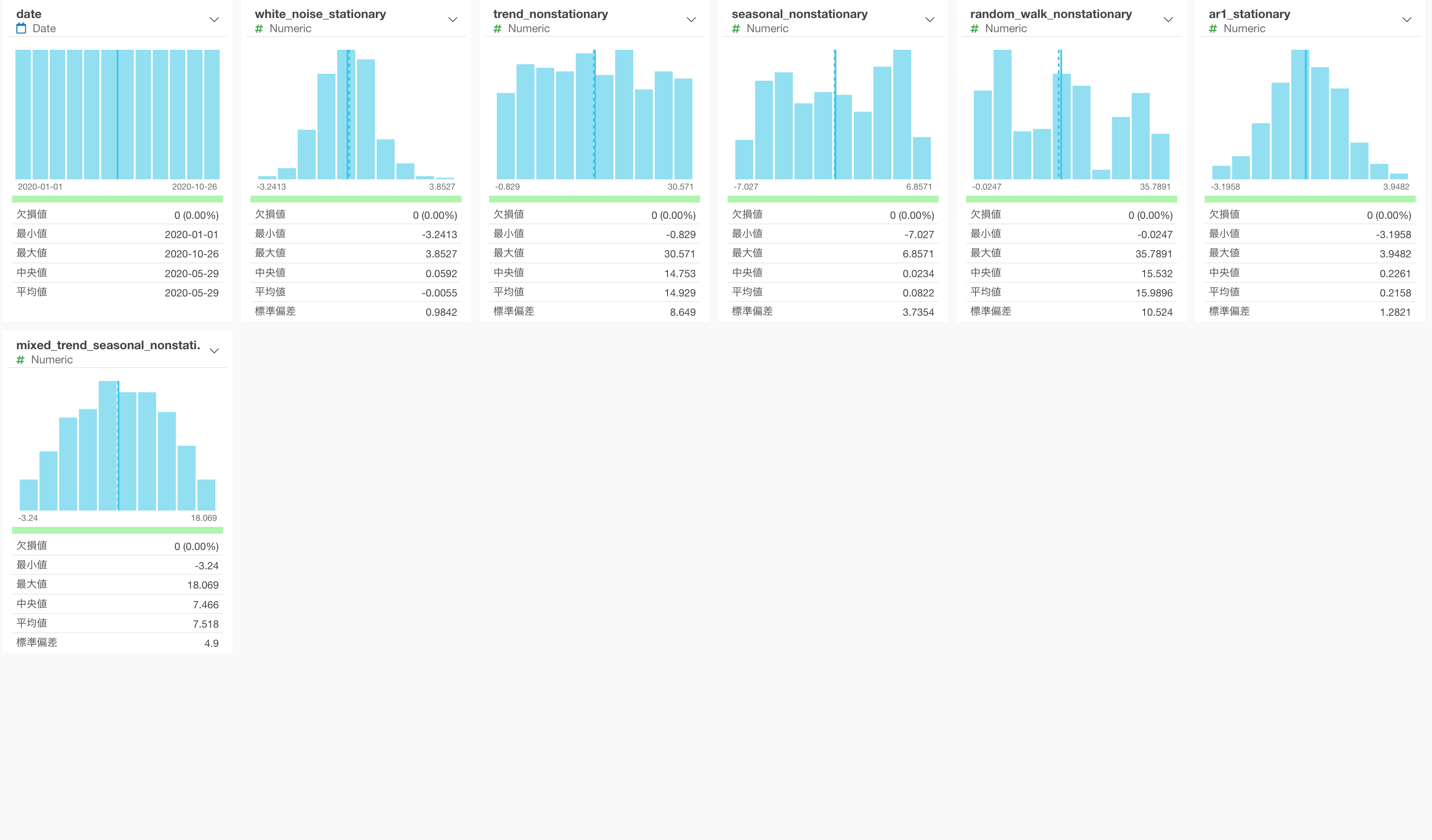Image resolution: width=1432 pixels, height=840 pixels.
Task: Expand mixed_trend_seasonal column chevron menu
Action: (x=214, y=351)
